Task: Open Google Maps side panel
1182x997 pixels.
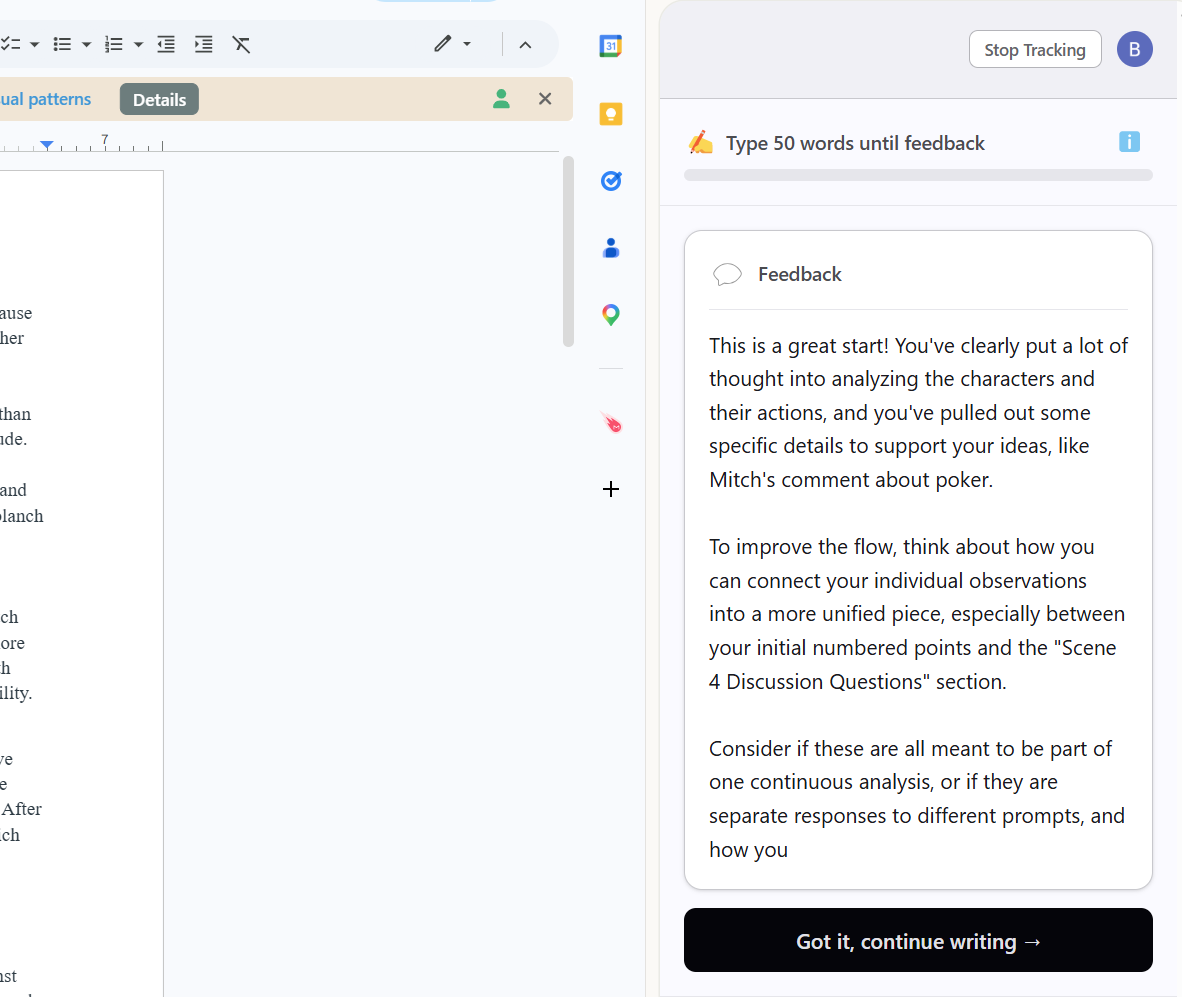Action: click(611, 315)
